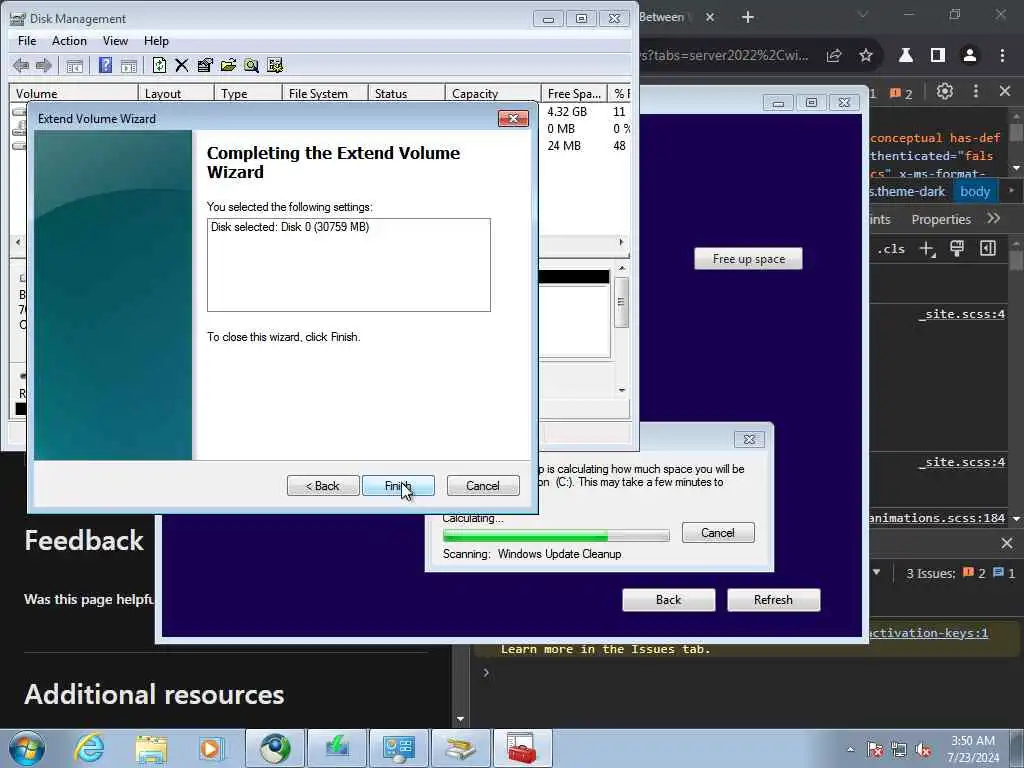Click the < Back button in the Extend Volume Wizard
Viewport: 1024px width, 768px height.
[x=323, y=486]
